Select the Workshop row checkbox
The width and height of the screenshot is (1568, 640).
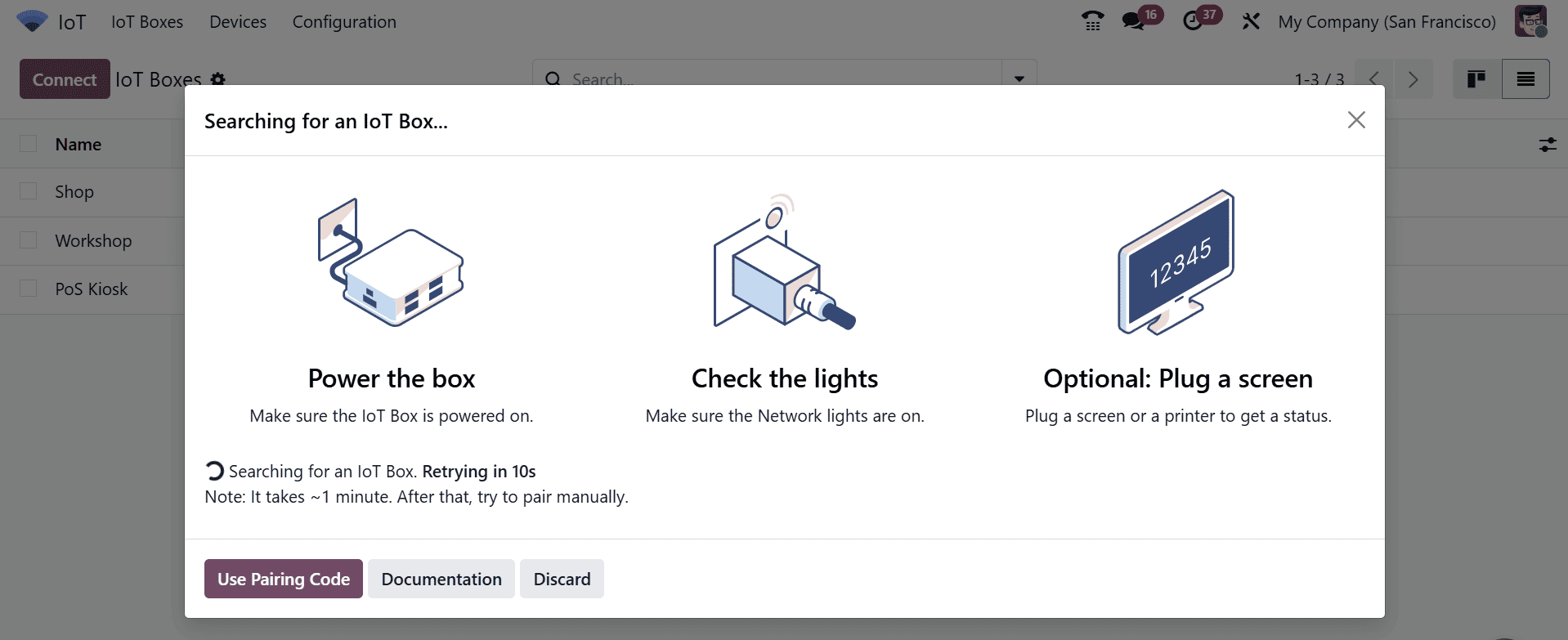pyautogui.click(x=29, y=239)
